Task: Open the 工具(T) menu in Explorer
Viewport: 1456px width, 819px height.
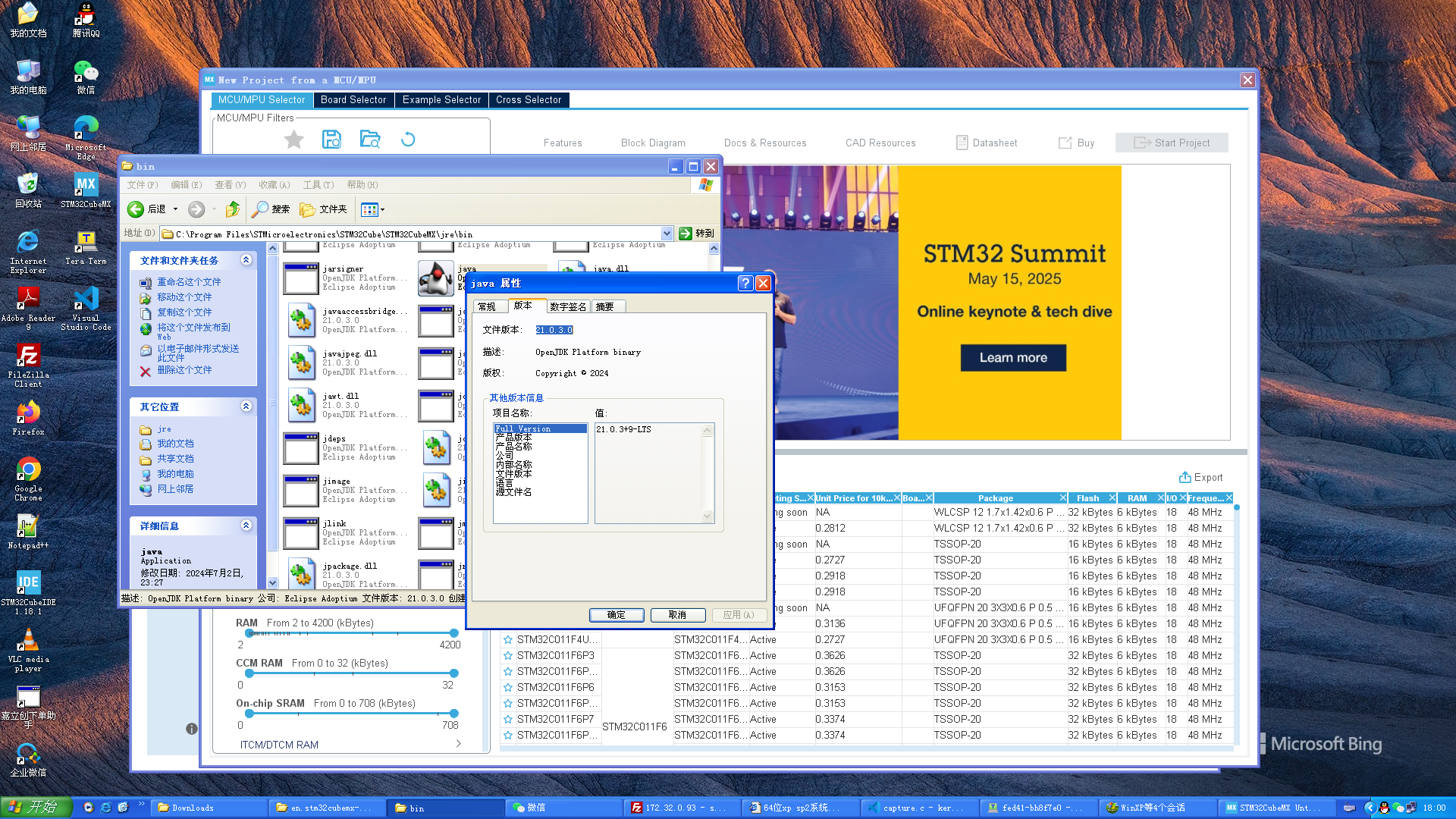Action: click(318, 185)
